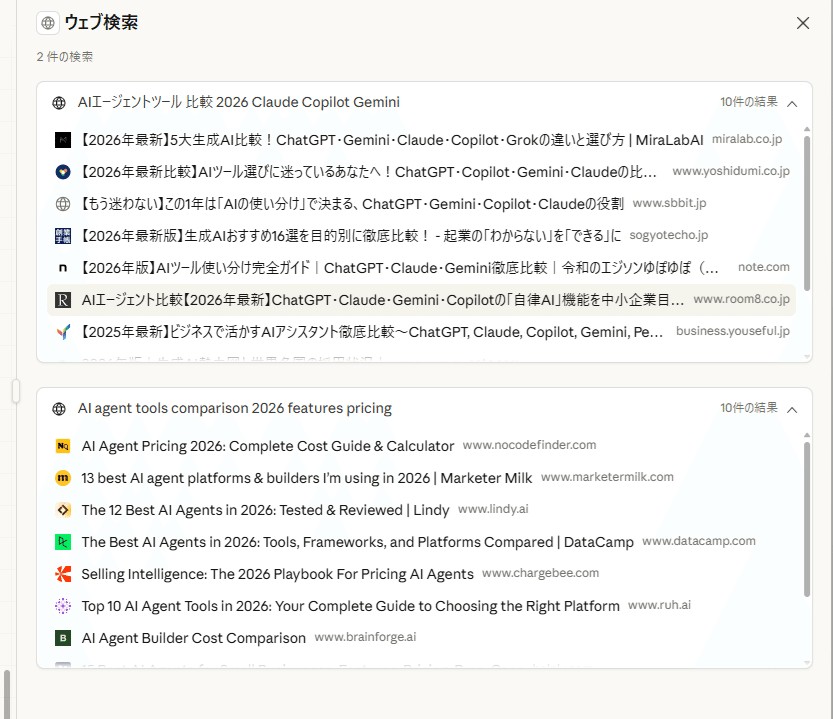Click the scroll-up arrow of first results list
This screenshot has height=719, width=833.
[807, 129]
